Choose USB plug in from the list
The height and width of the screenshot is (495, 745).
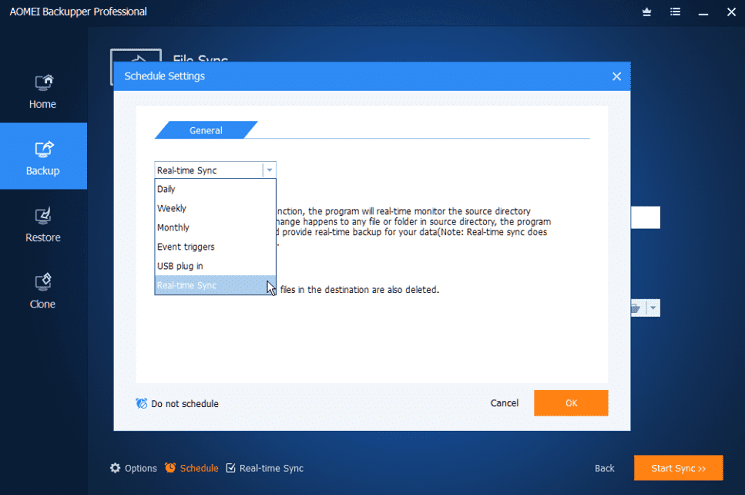(215, 266)
